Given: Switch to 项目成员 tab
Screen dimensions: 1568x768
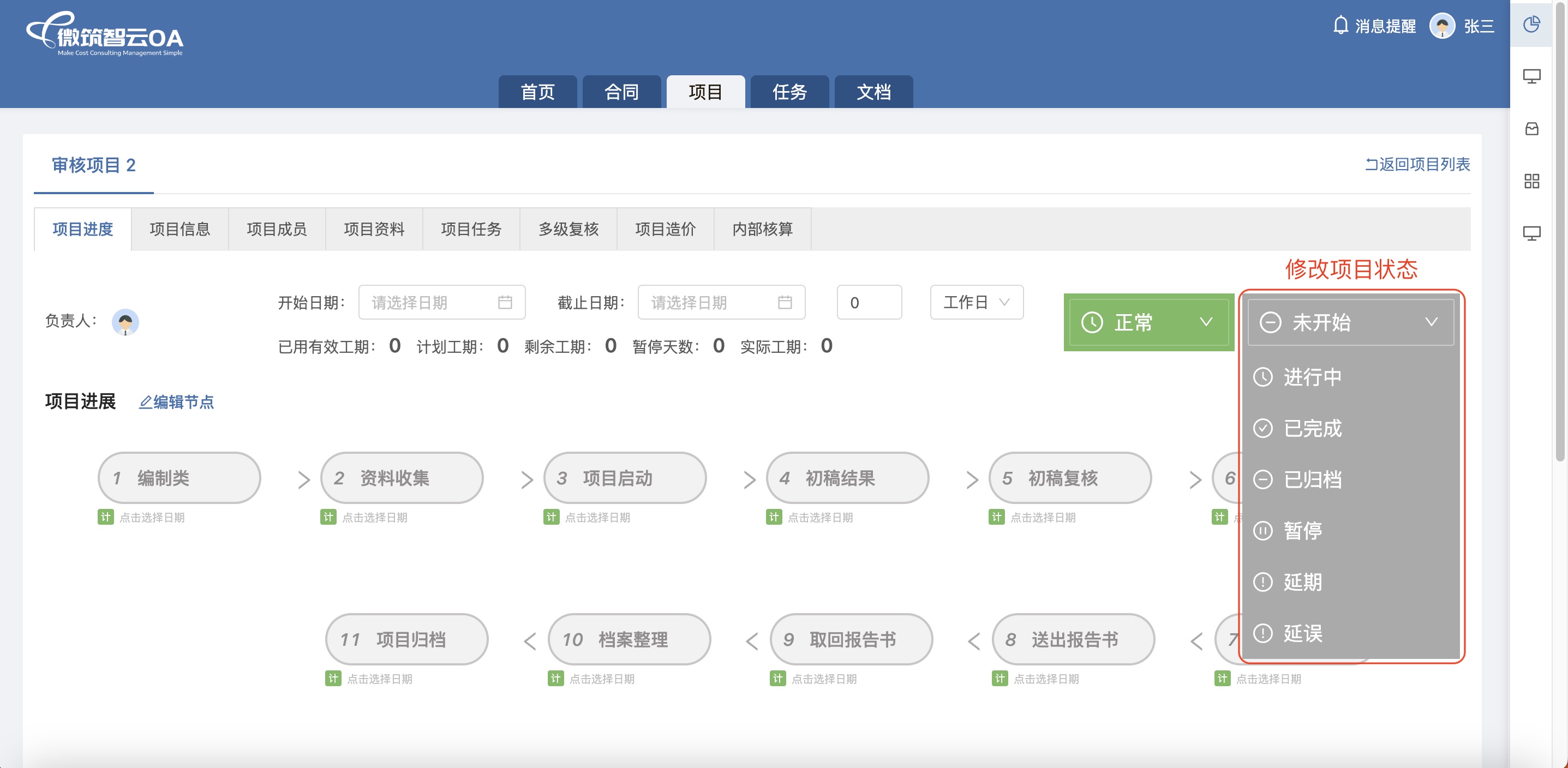Looking at the screenshot, I should tap(277, 230).
